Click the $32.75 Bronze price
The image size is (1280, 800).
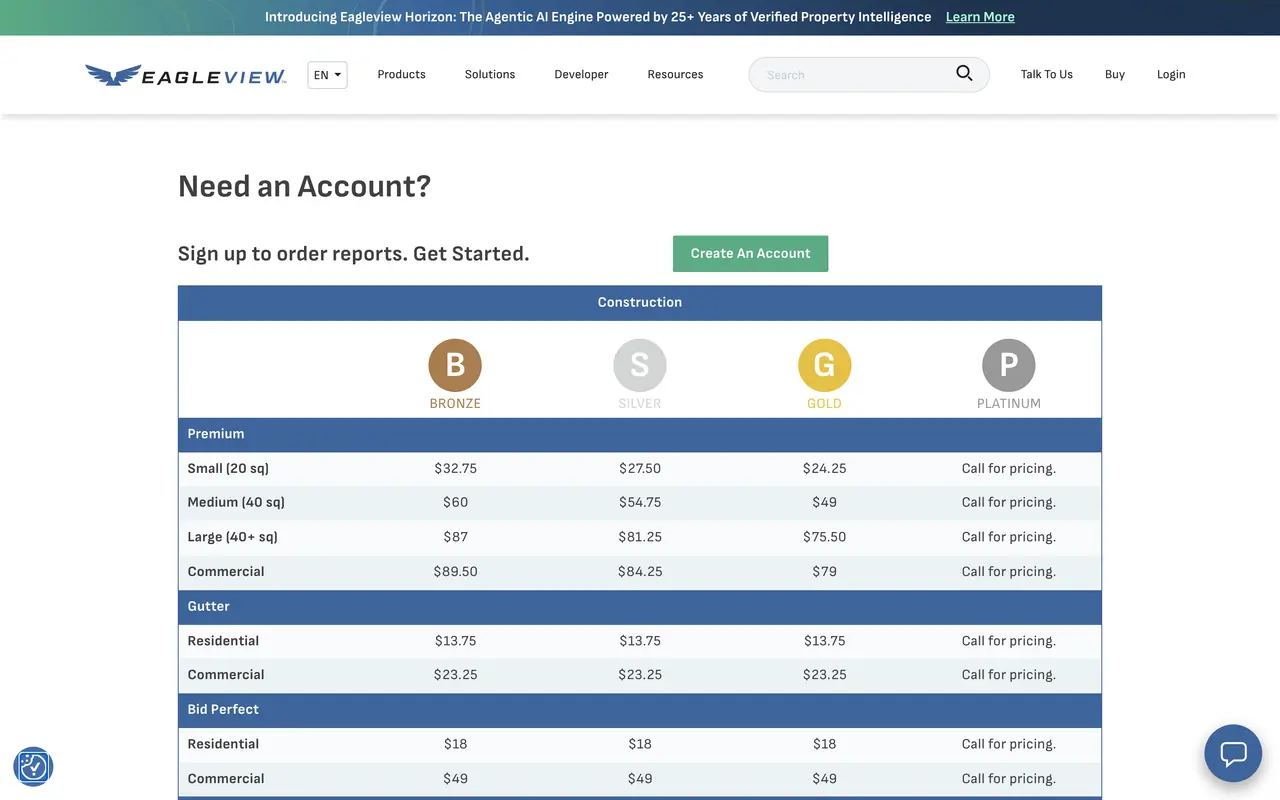pos(455,468)
